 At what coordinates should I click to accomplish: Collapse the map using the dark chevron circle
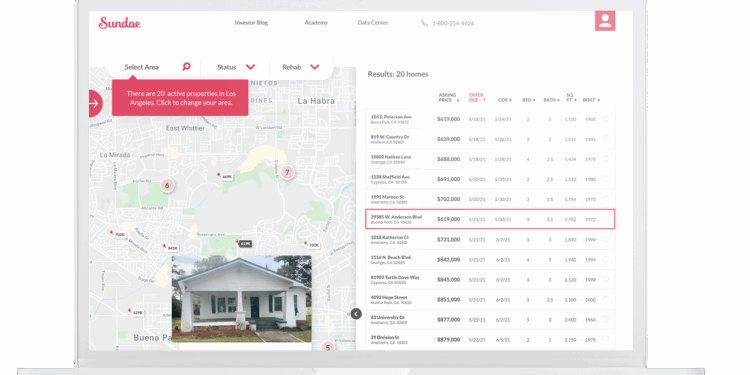[356, 314]
